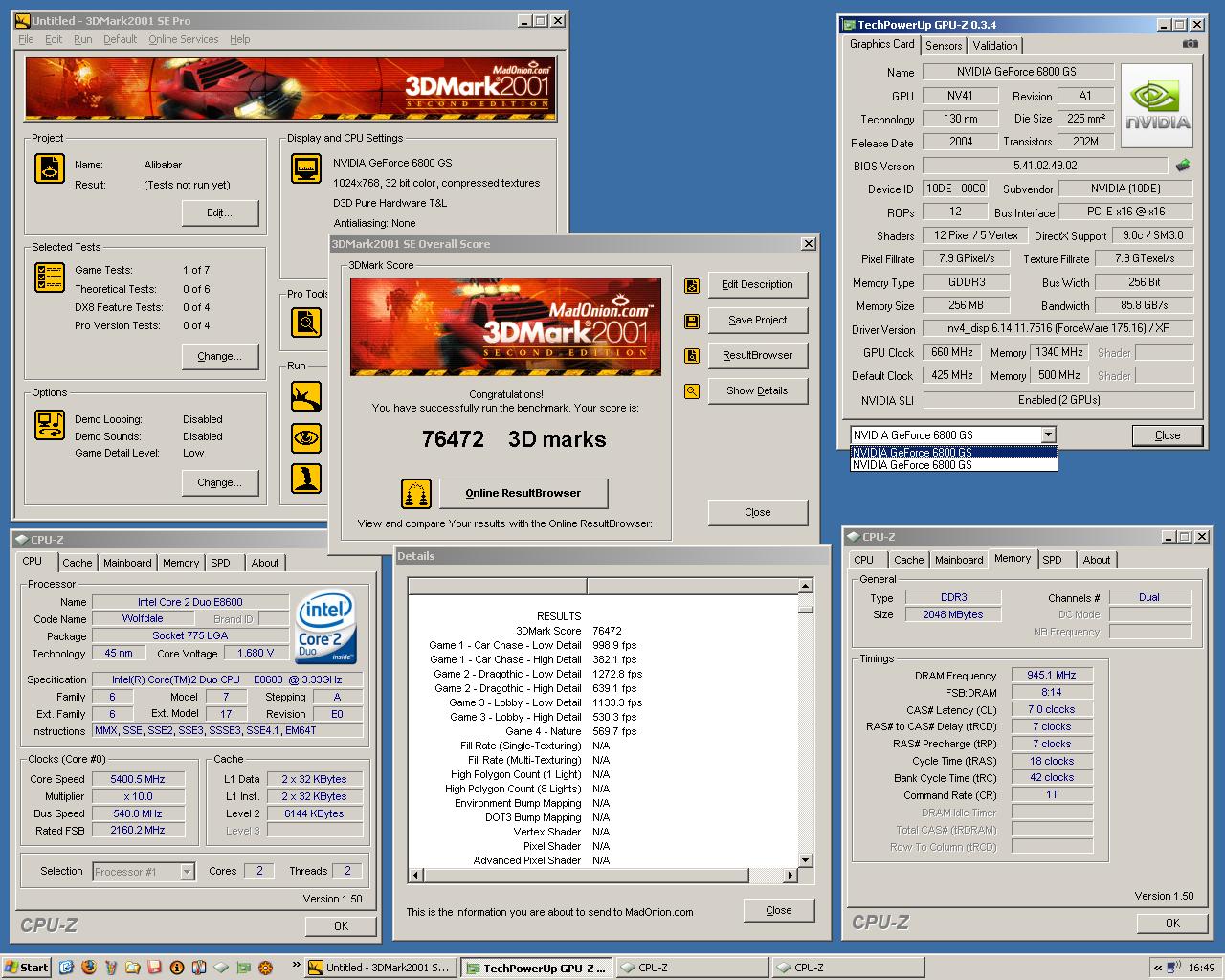
Task: Click Edit... button in Project group
Action: 220,213
